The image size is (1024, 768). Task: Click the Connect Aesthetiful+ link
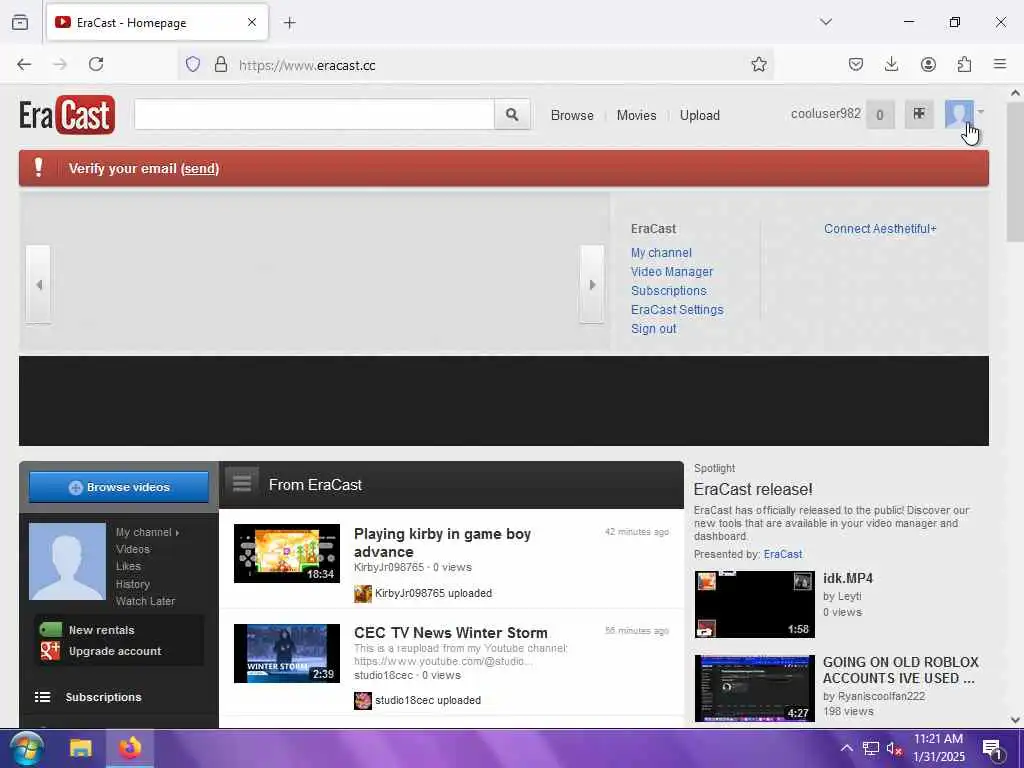point(880,229)
